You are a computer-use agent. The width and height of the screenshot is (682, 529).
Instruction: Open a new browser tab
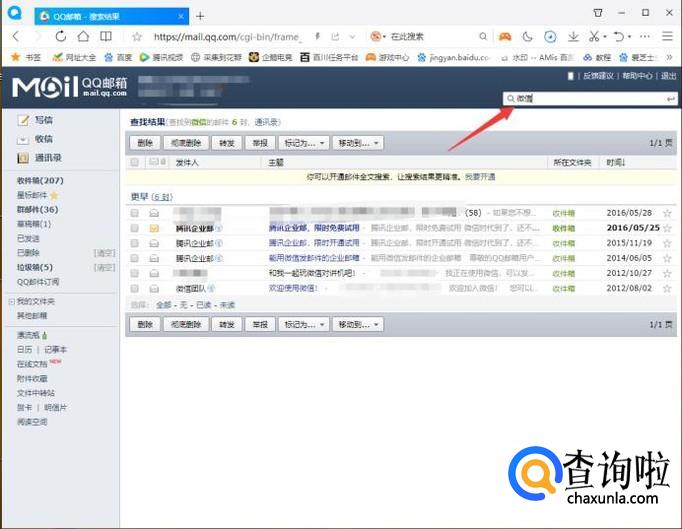200,17
